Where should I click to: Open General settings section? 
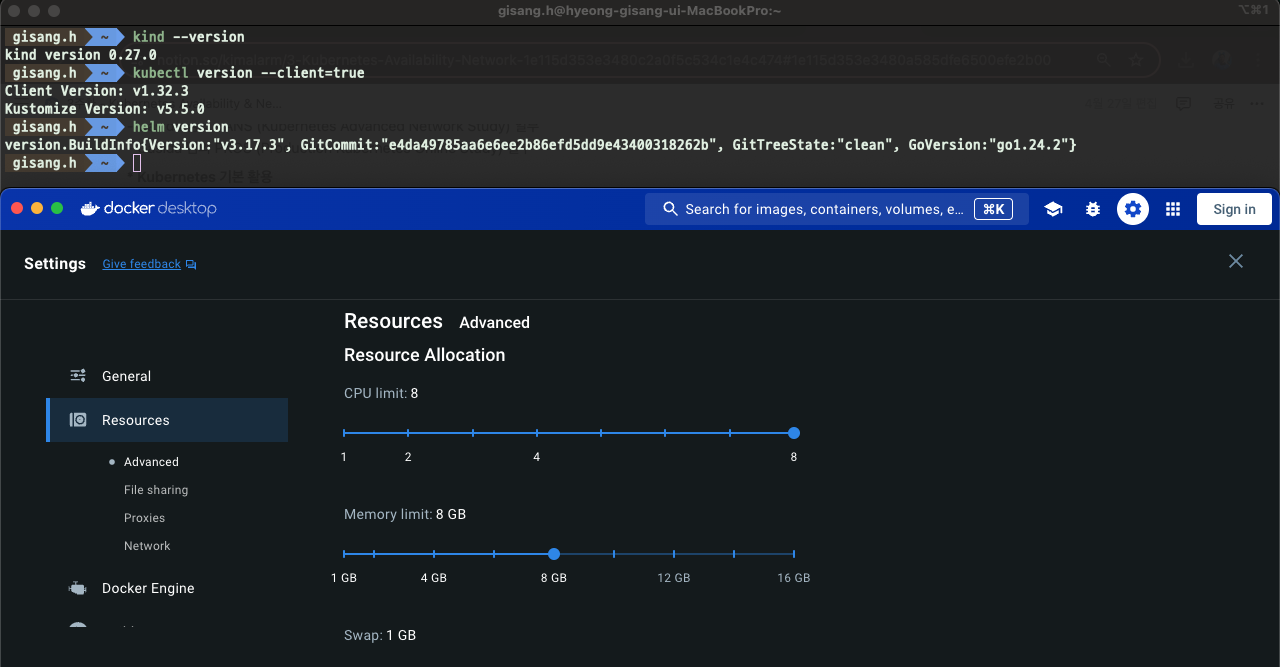coord(126,376)
